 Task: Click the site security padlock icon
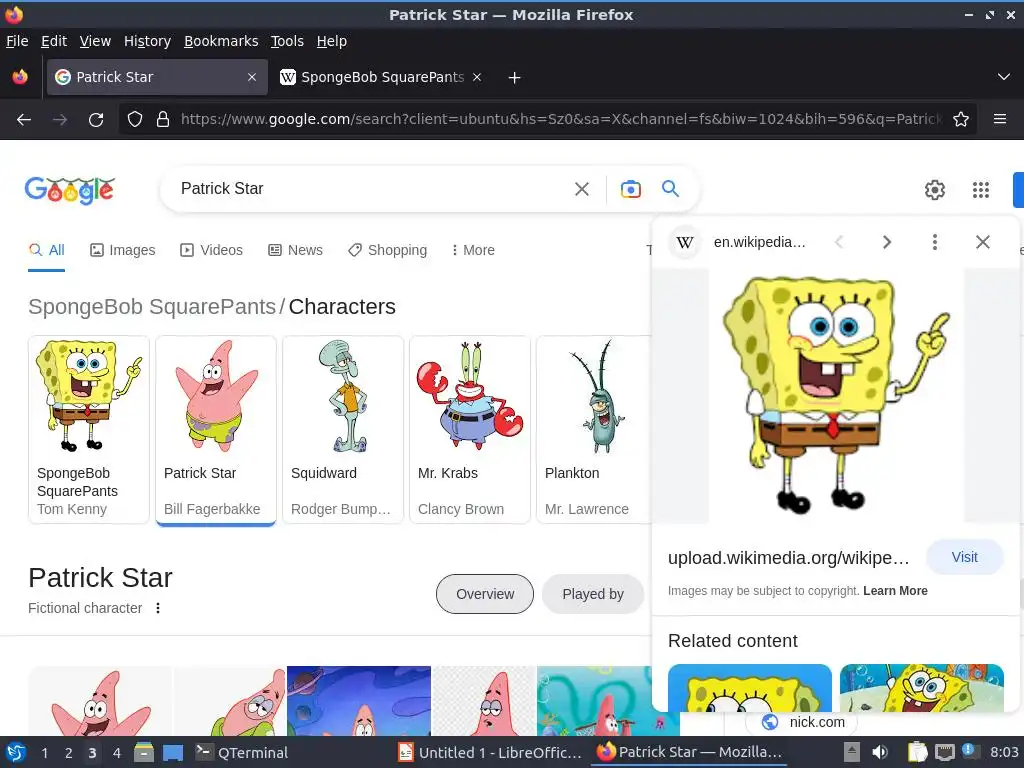point(163,120)
